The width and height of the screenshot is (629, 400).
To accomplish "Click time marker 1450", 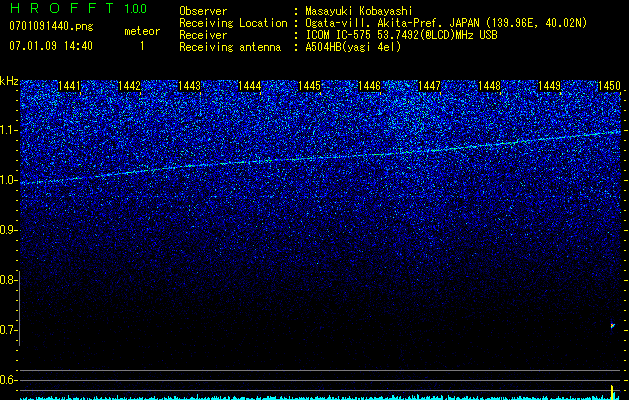I will pos(609,86).
